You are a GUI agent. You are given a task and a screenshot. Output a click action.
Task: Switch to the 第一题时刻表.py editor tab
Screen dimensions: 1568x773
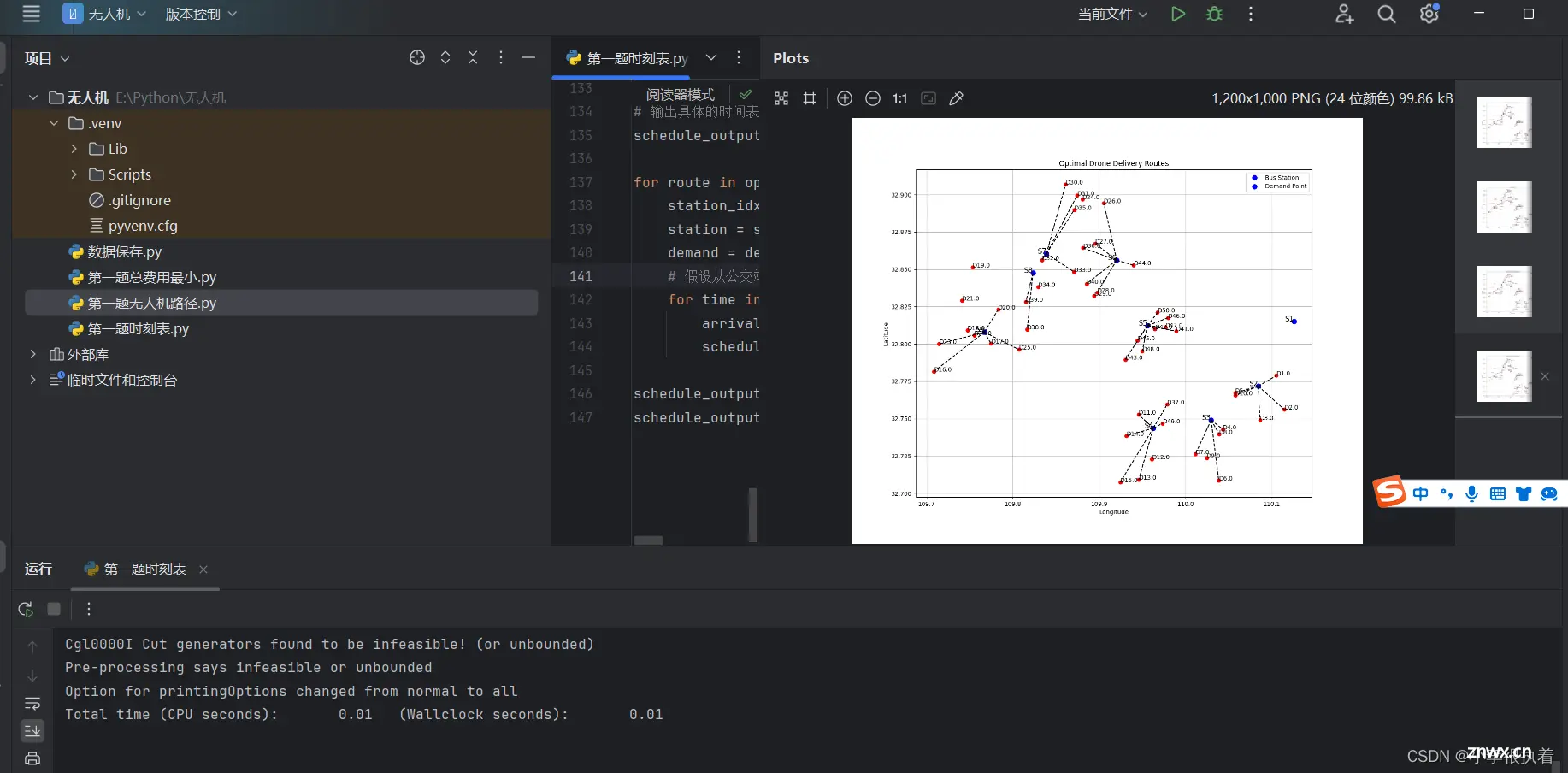pyautogui.click(x=627, y=58)
